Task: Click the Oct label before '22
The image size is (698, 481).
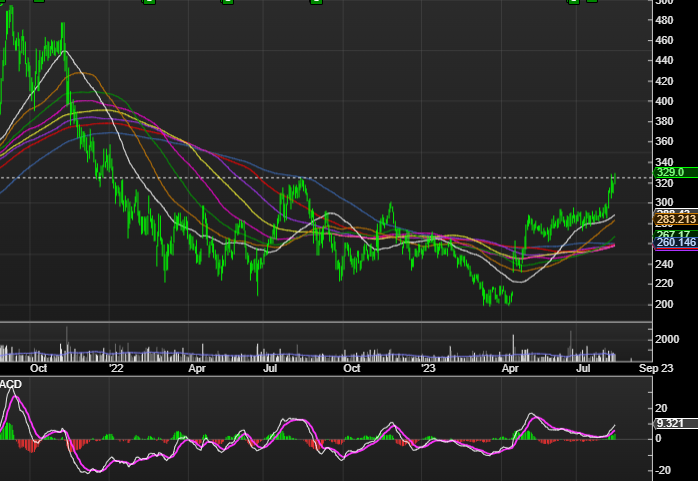Action: 39,368
